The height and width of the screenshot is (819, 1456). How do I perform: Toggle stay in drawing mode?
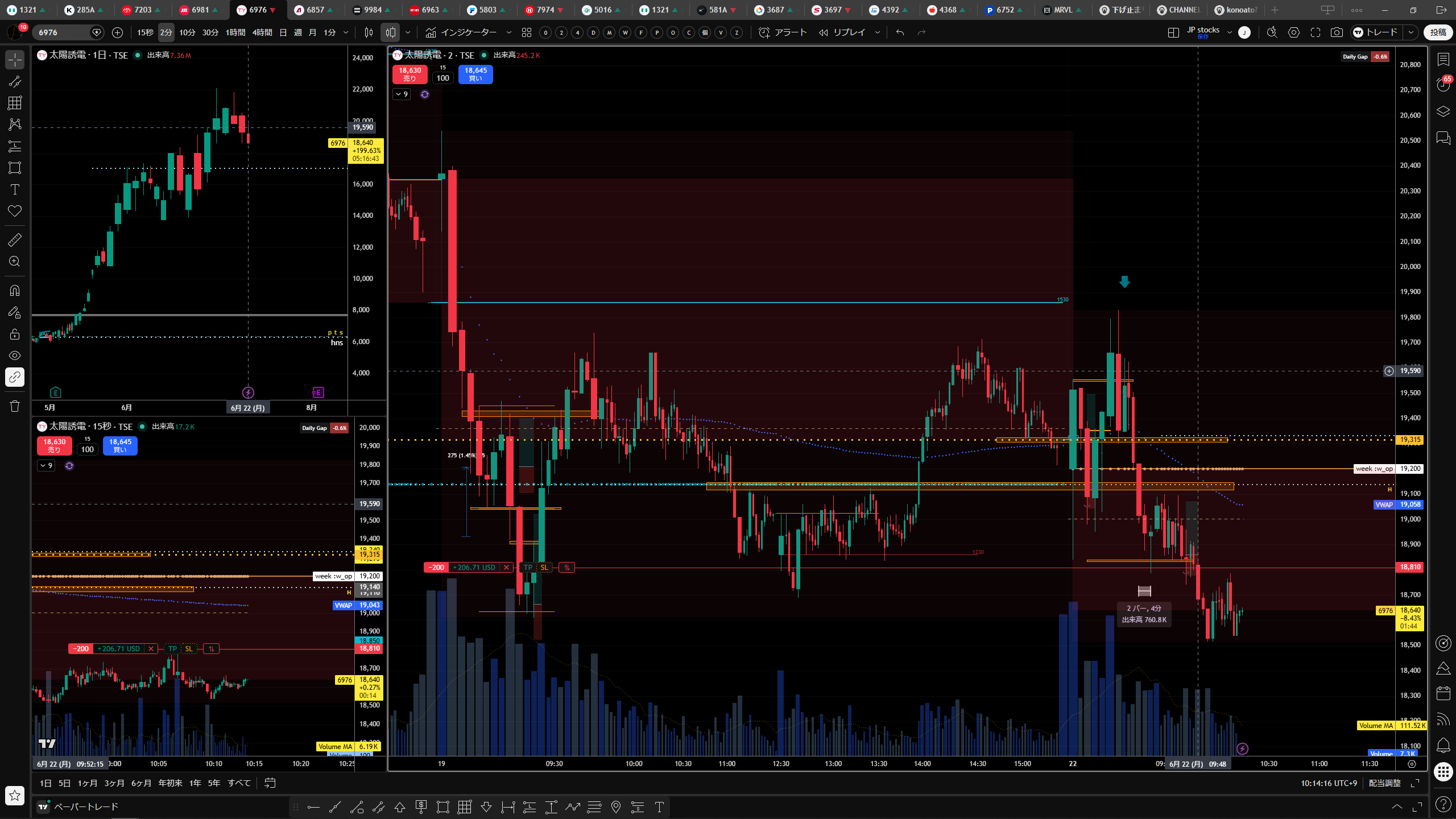(x=15, y=312)
